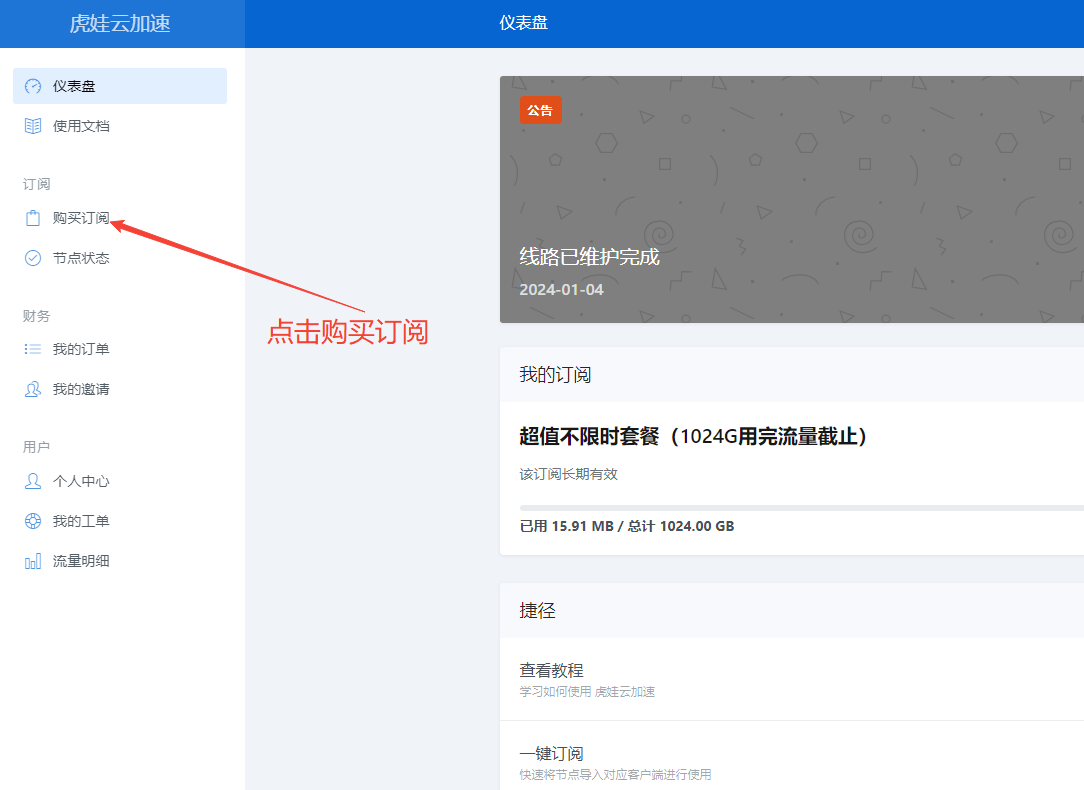Click the bar chart icon for 流量明细
Image resolution: width=1084 pixels, height=790 pixels.
[x=33, y=561]
